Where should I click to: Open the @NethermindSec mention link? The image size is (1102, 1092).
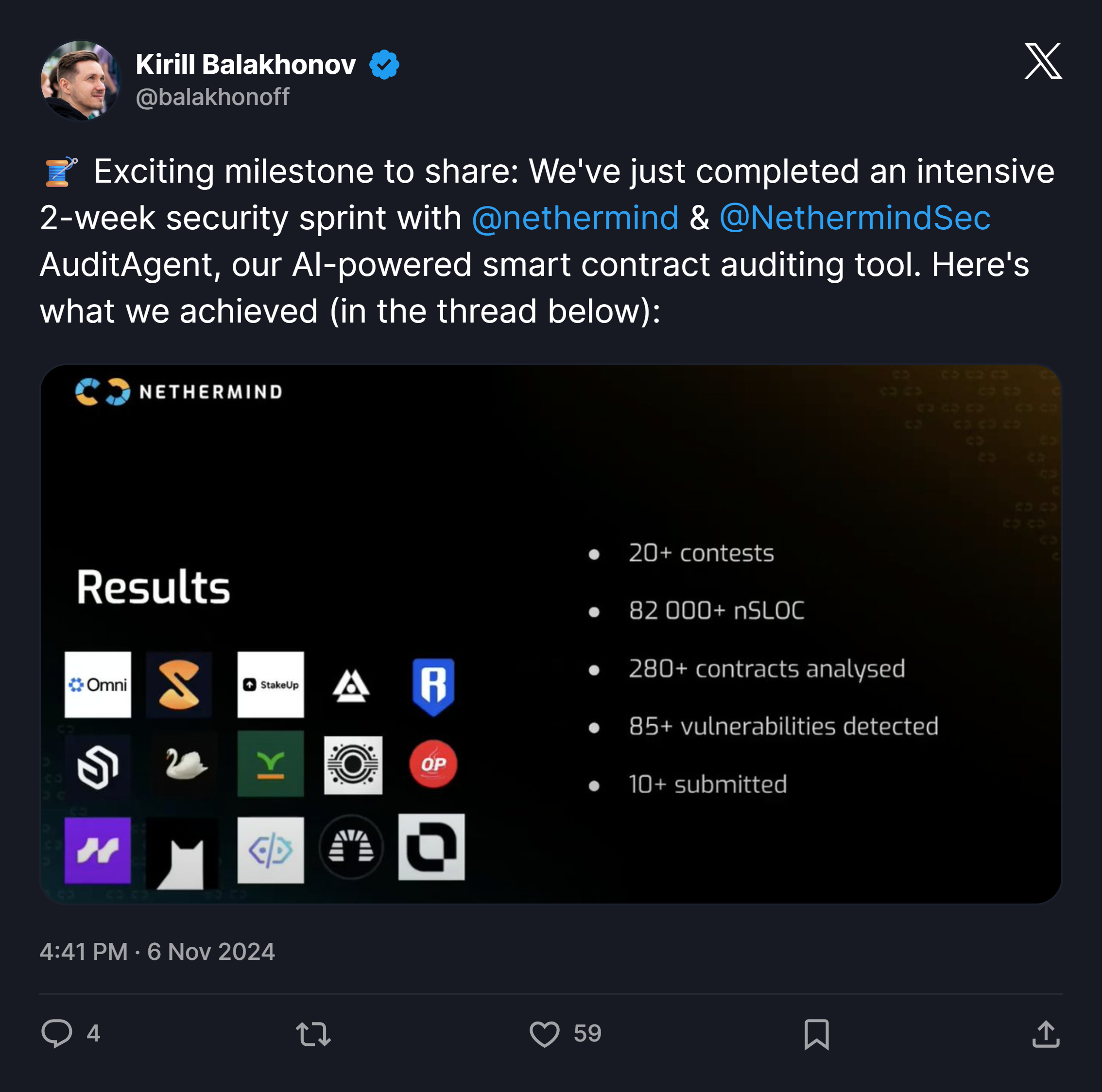855,218
